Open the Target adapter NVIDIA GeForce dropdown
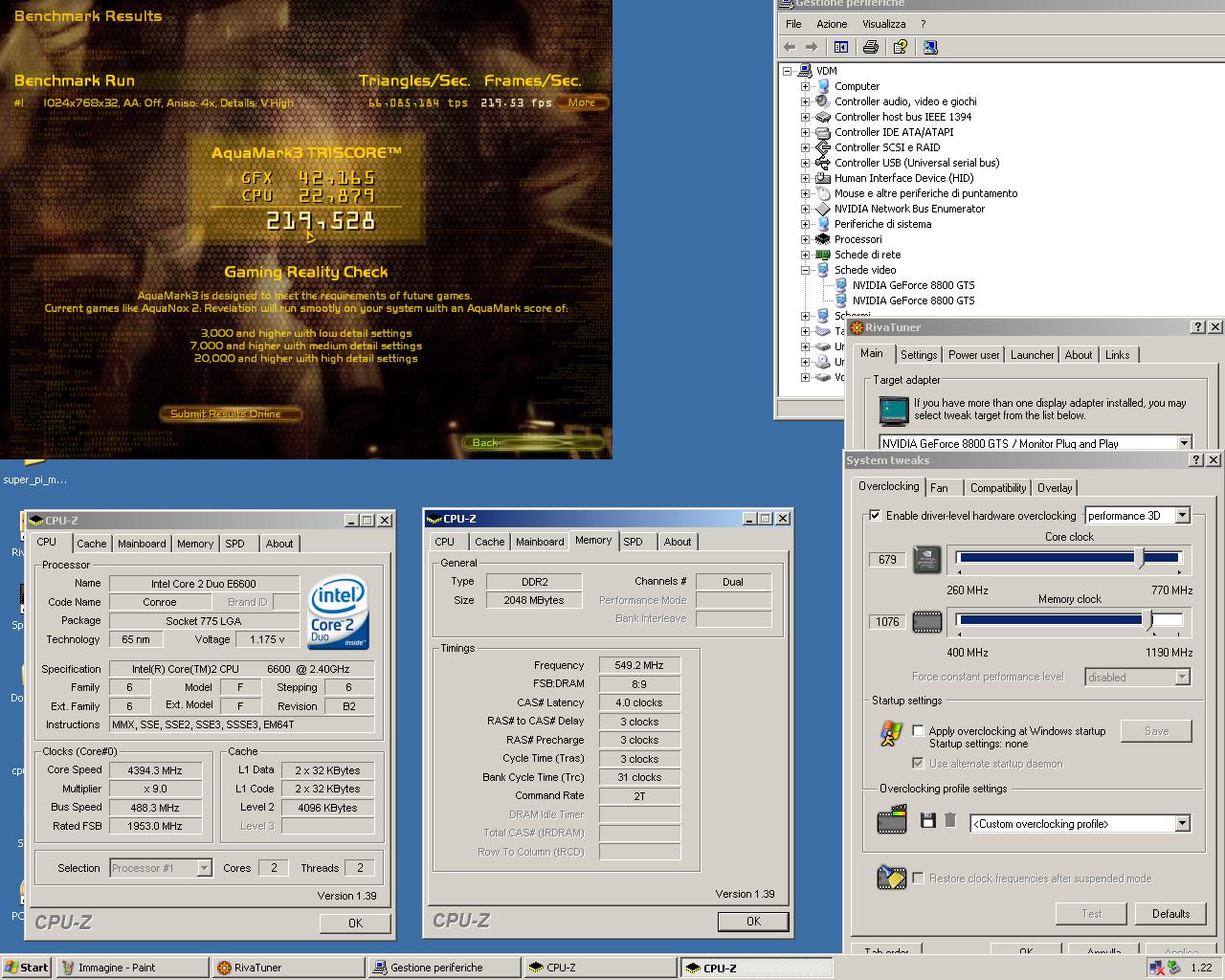The height and width of the screenshot is (980, 1225). (1184, 443)
